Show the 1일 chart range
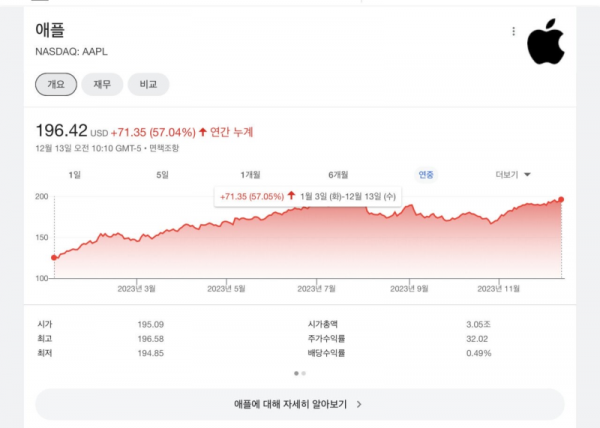The height and width of the screenshot is (428, 600). pos(74,174)
